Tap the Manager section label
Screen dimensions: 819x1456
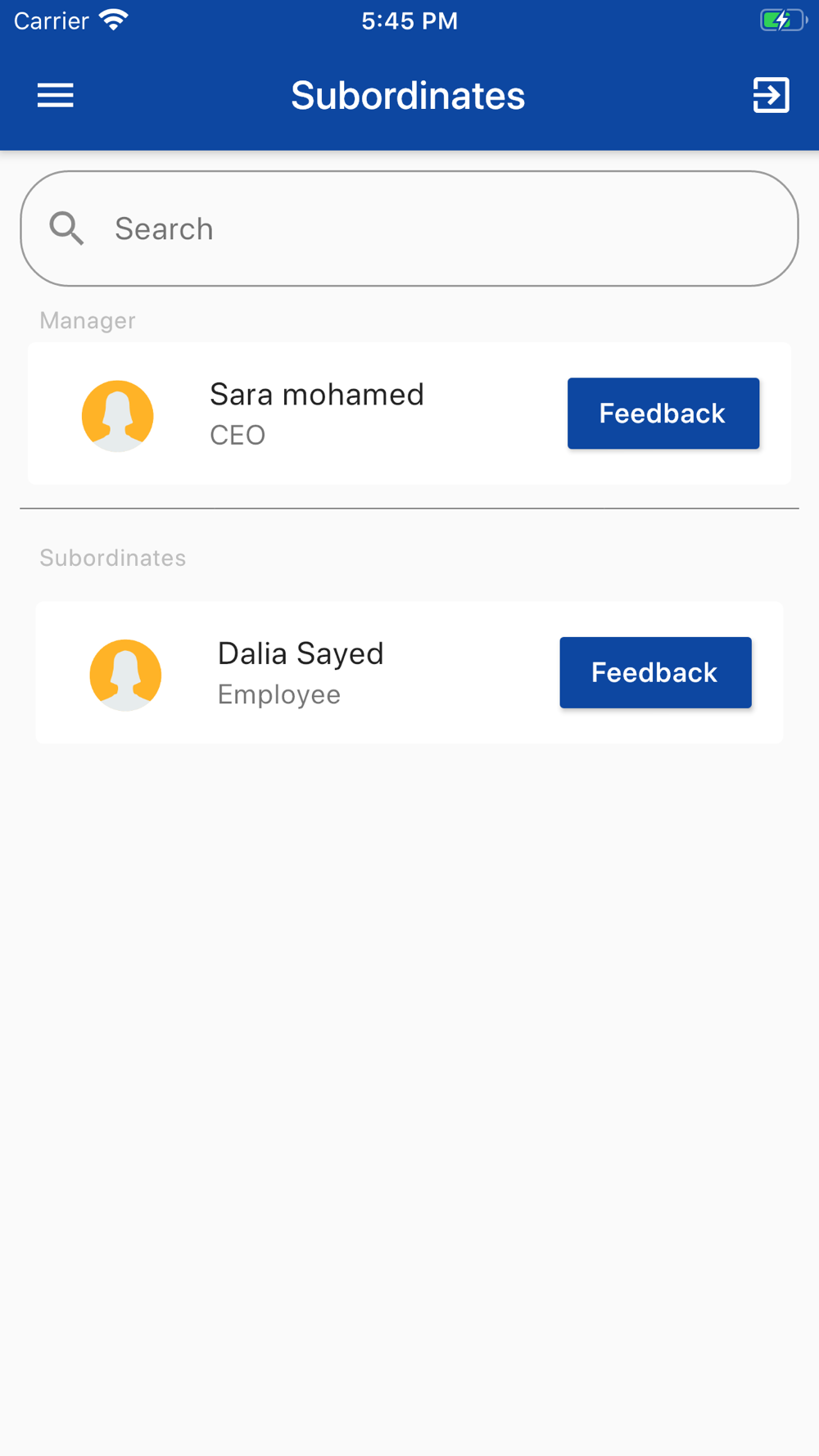click(x=88, y=320)
